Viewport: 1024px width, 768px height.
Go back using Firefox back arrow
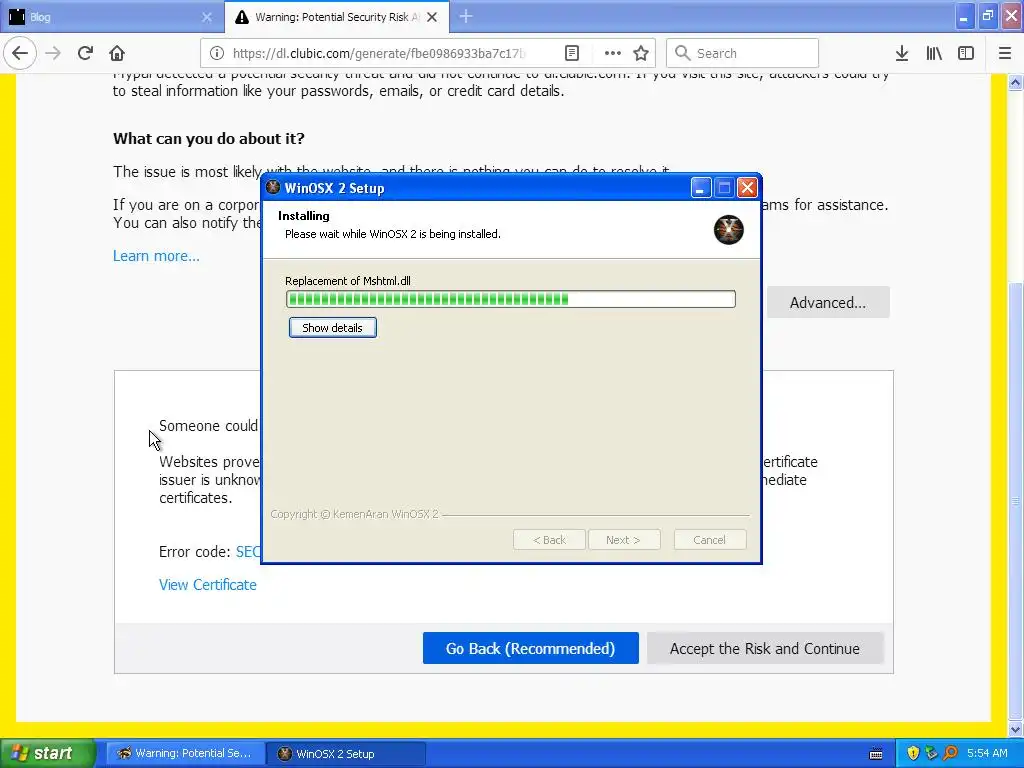[20, 53]
